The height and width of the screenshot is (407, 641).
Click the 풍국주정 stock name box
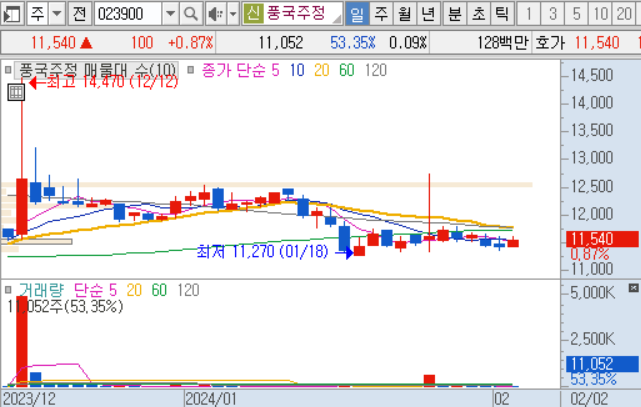[302, 13]
